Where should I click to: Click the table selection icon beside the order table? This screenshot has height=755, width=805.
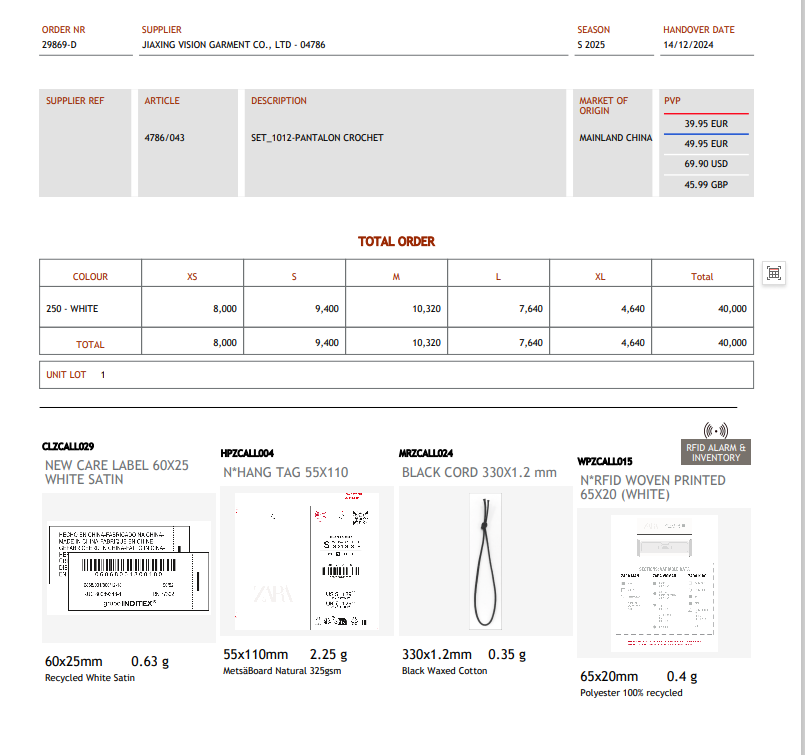pos(773,274)
